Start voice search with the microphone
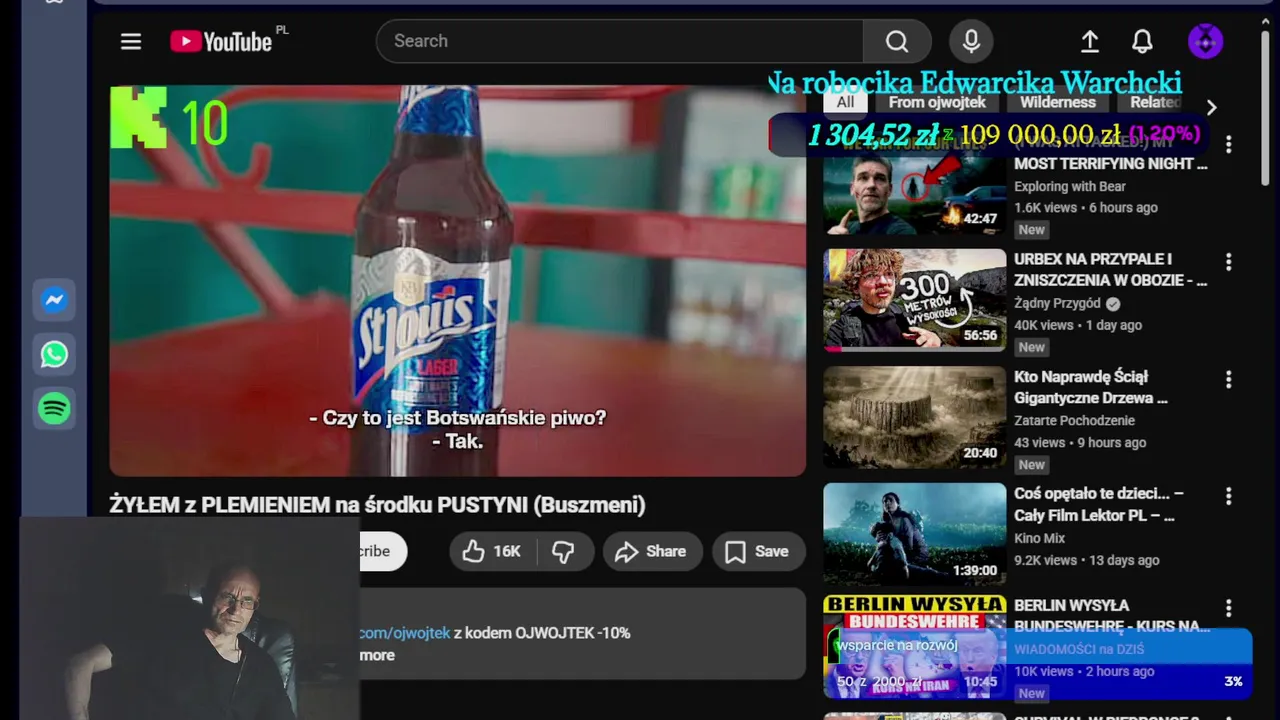Viewport: 1280px width, 720px height. click(971, 41)
